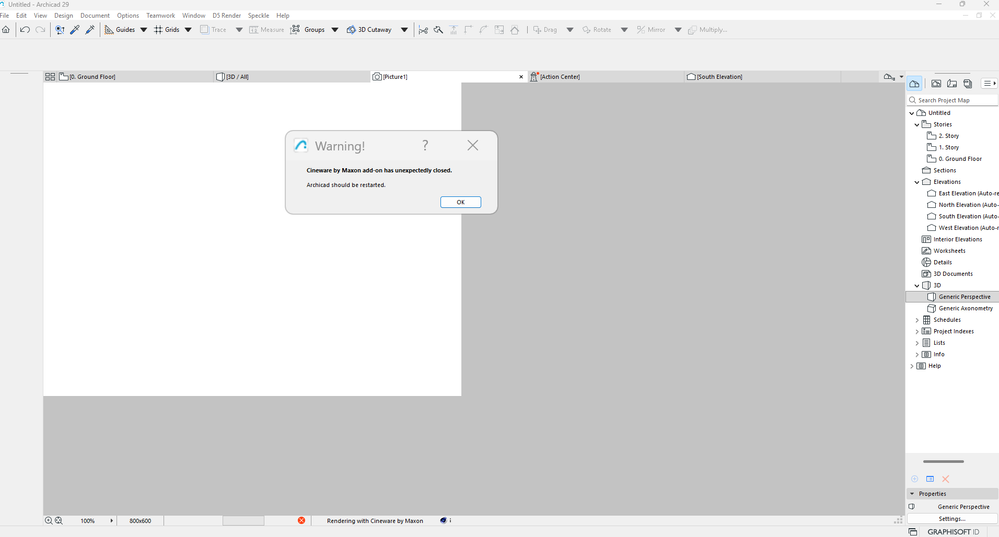The width and height of the screenshot is (999, 537).
Task: Toggle Guides in the toolbar
Action: 120,29
